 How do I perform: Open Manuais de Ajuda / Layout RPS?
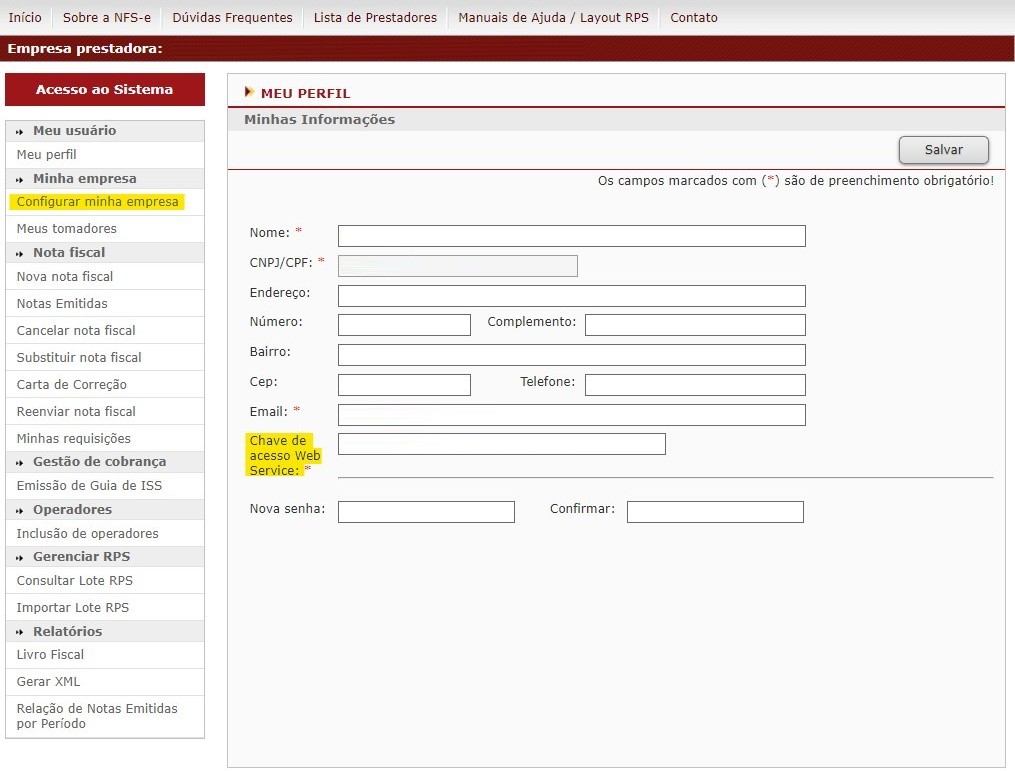coord(553,17)
